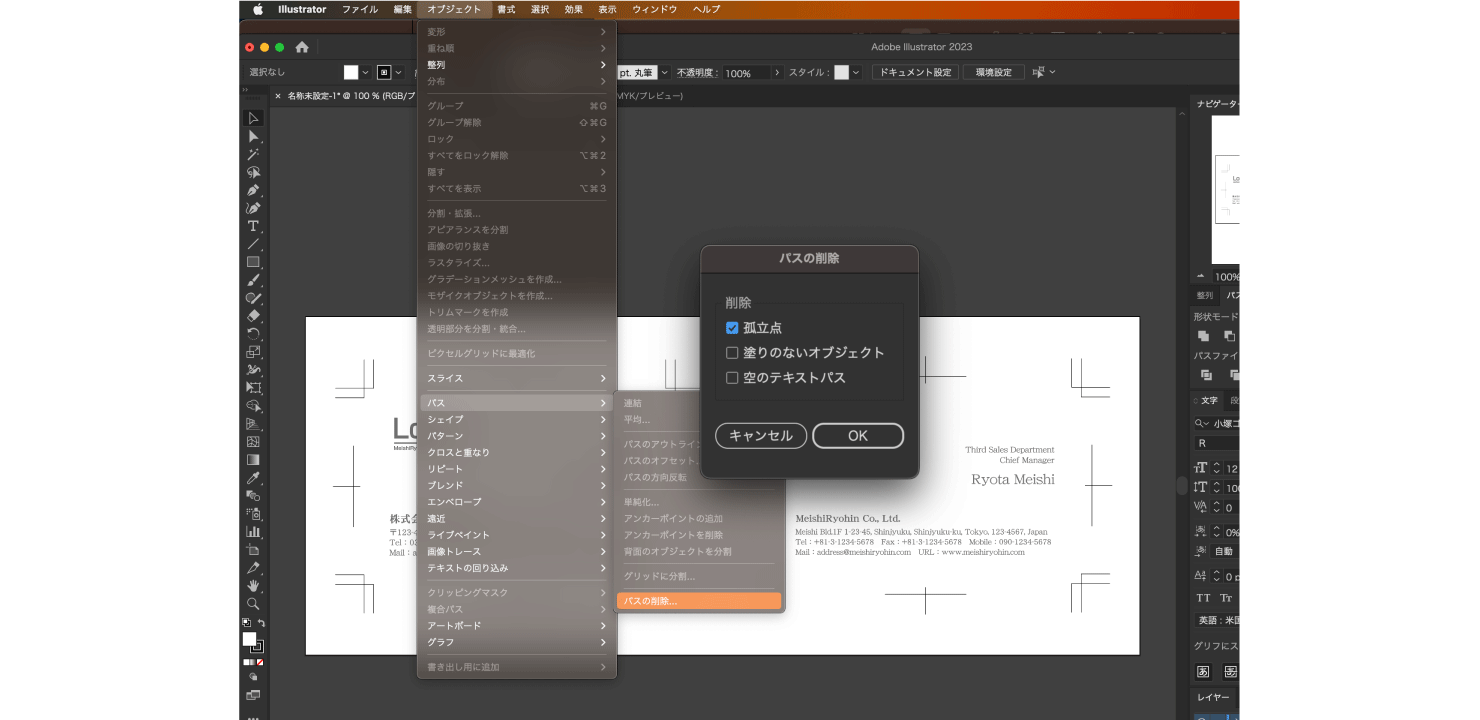Select the Column Graph tool
The image size is (1480, 720).
[253, 532]
